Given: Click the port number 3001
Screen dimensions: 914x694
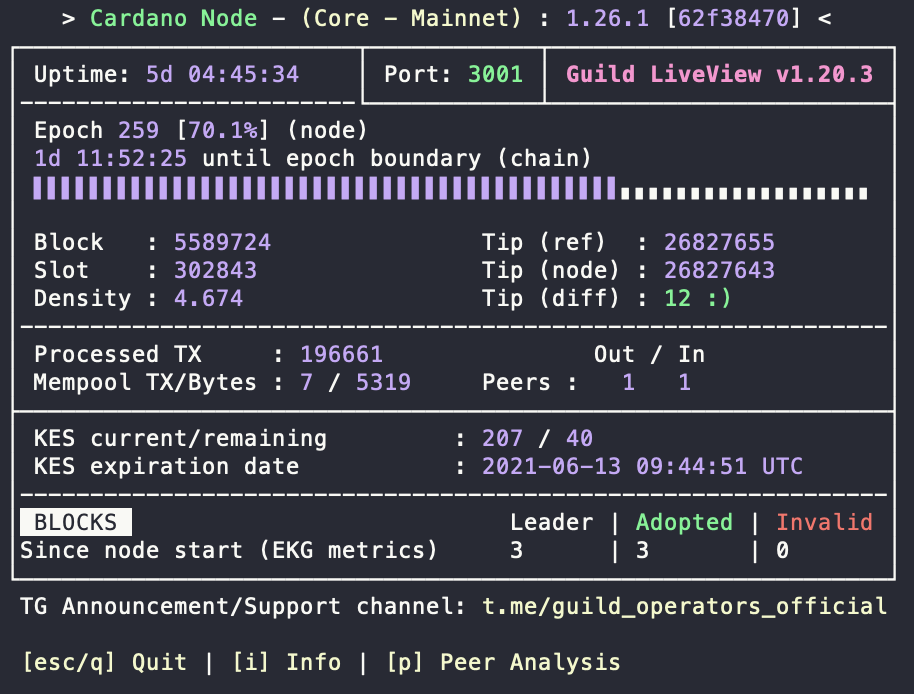Looking at the screenshot, I should (495, 75).
